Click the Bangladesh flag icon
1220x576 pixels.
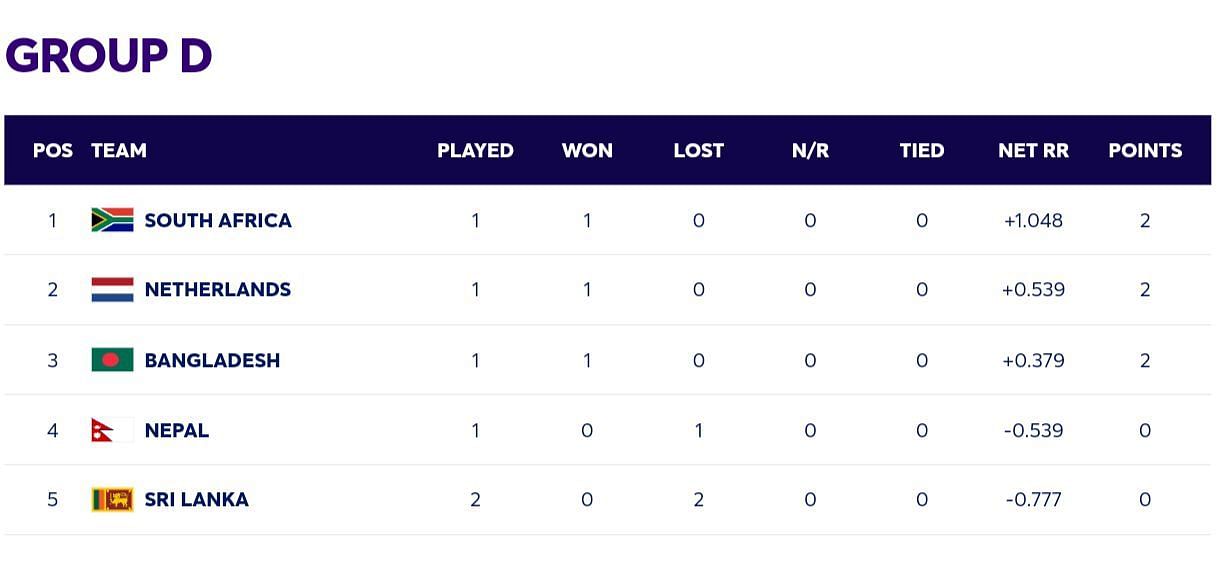(x=112, y=360)
